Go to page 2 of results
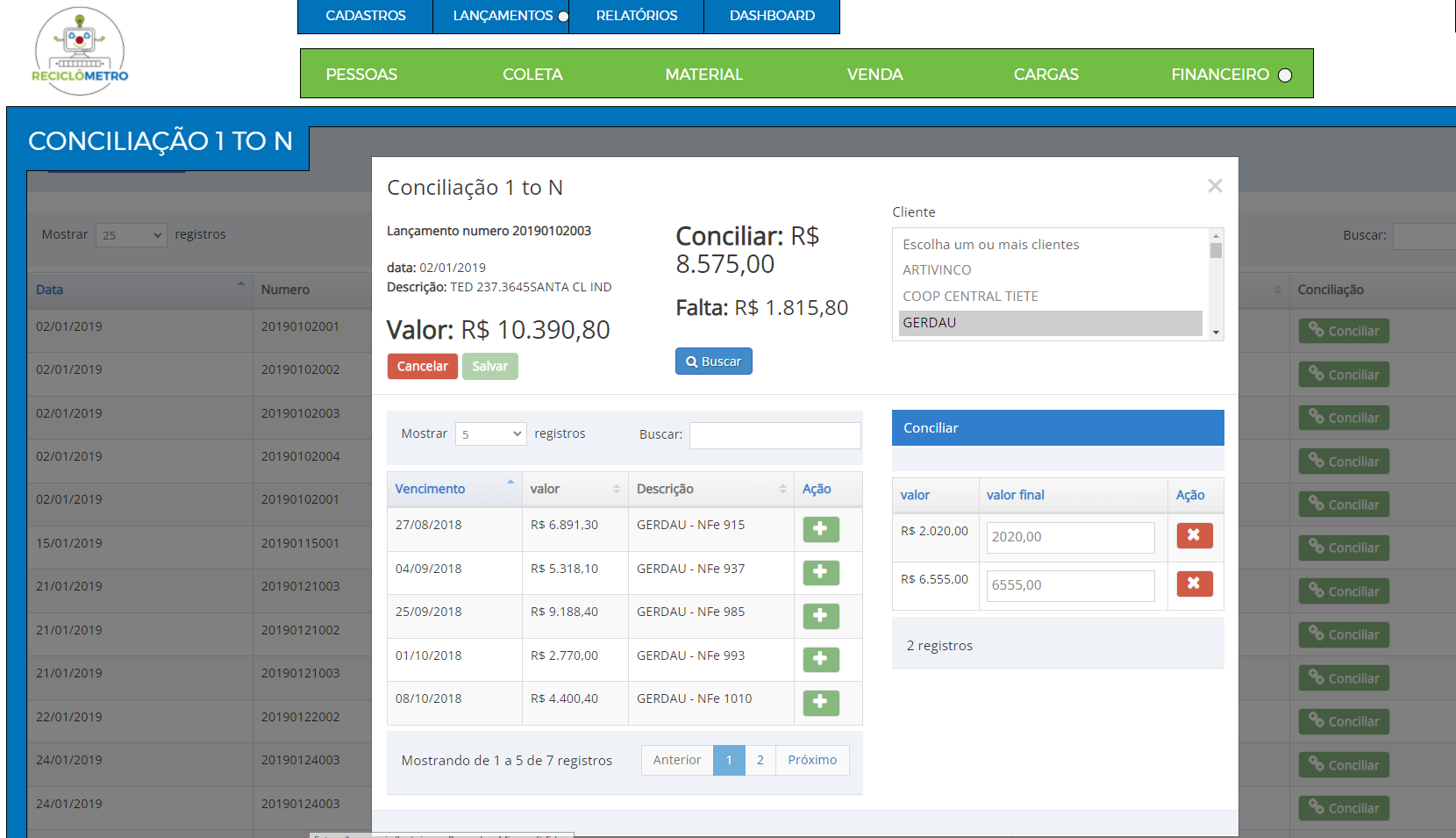The image size is (1456, 838). [760, 760]
